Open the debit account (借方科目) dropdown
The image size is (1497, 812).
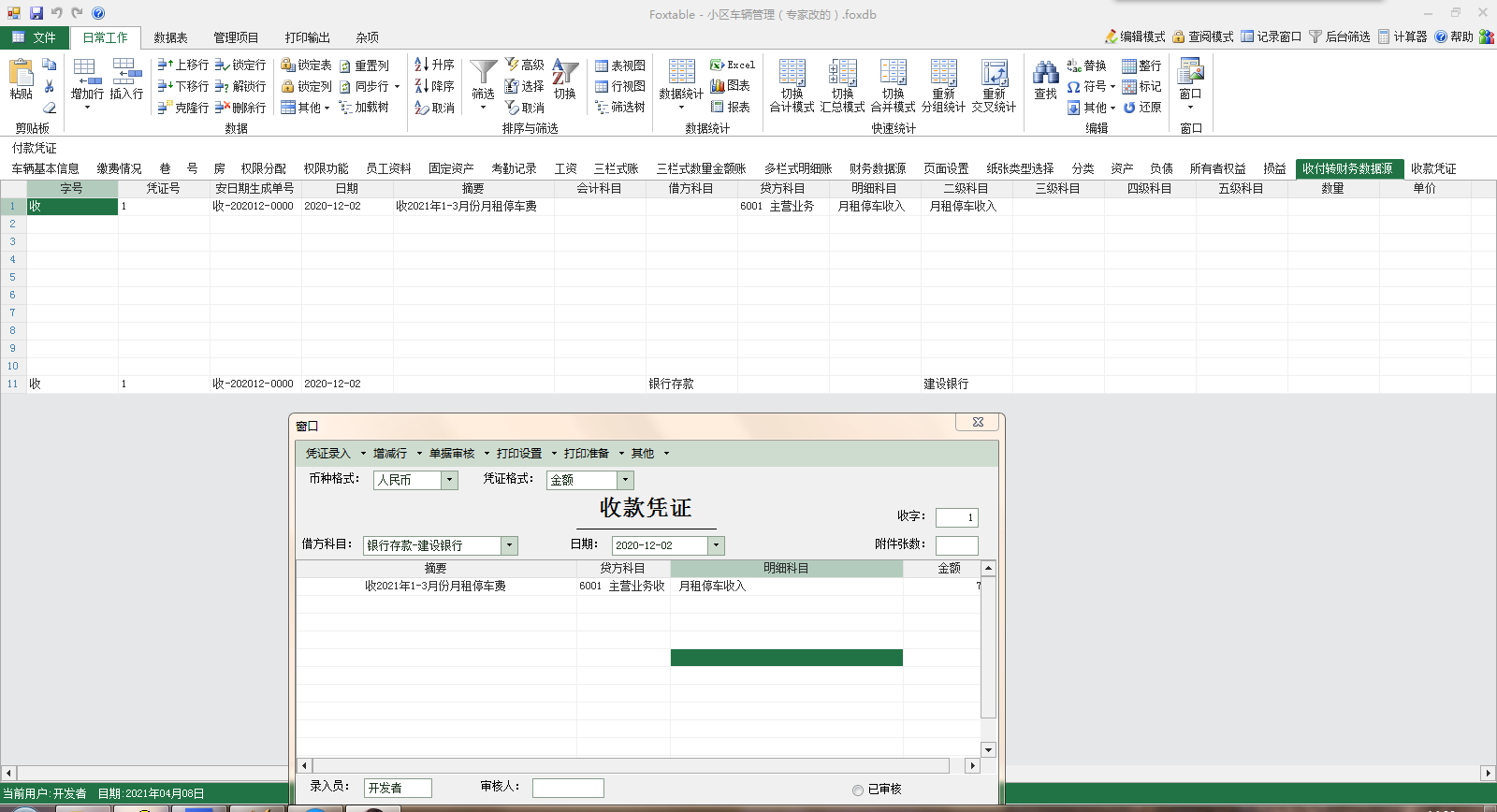coord(509,545)
